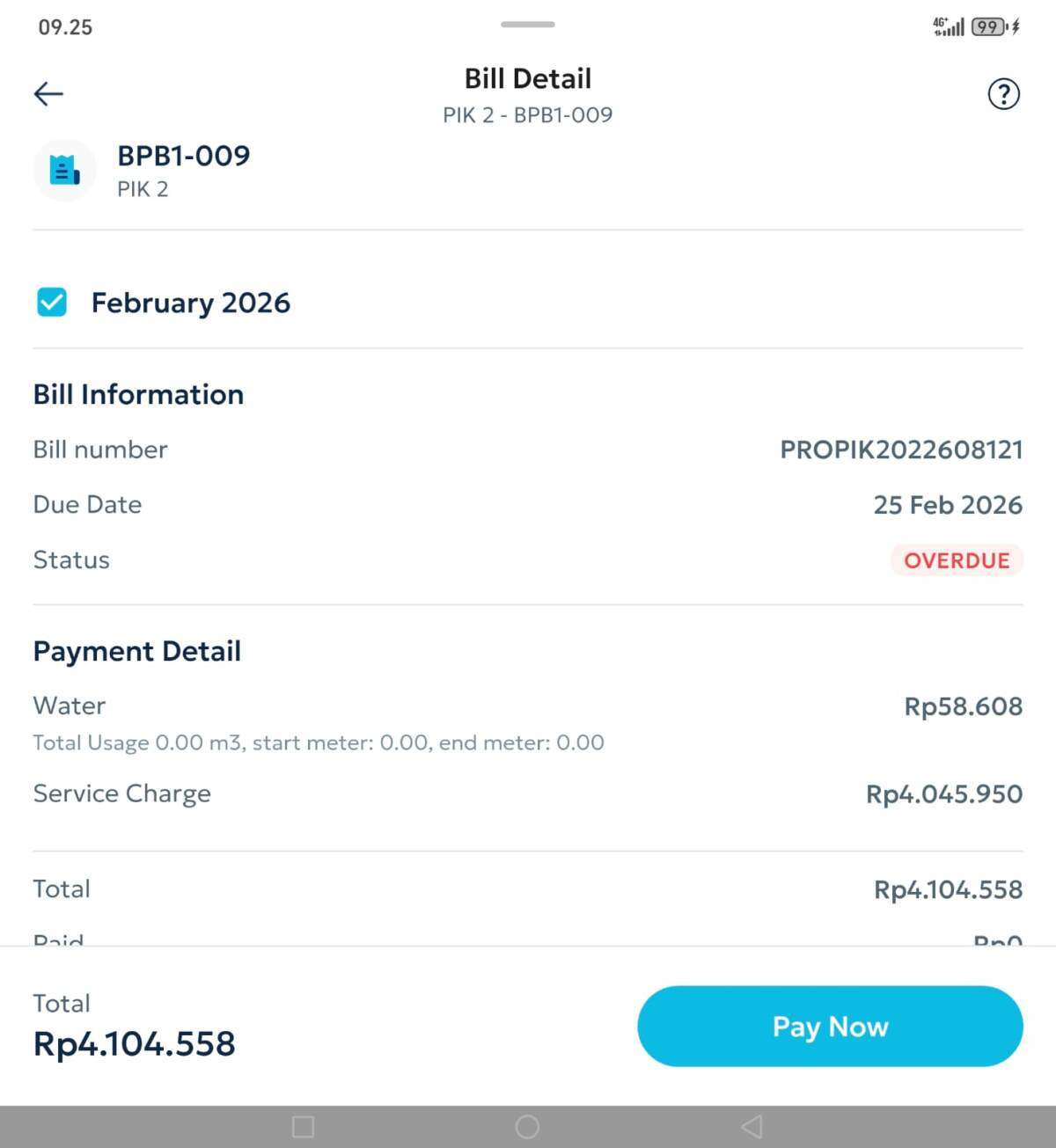Image resolution: width=1056 pixels, height=1148 pixels.
Task: Tap the blue bill receipt icon
Action: (x=64, y=170)
